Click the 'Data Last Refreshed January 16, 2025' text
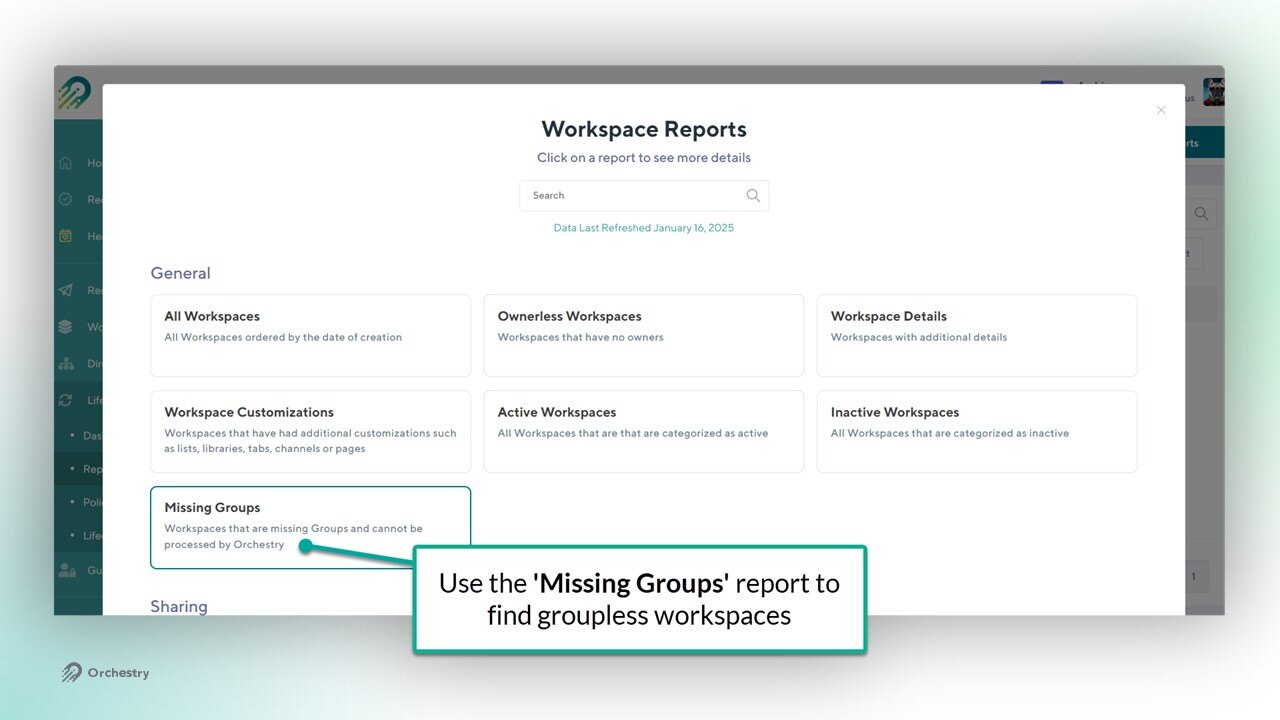The width and height of the screenshot is (1280, 720). (x=644, y=228)
